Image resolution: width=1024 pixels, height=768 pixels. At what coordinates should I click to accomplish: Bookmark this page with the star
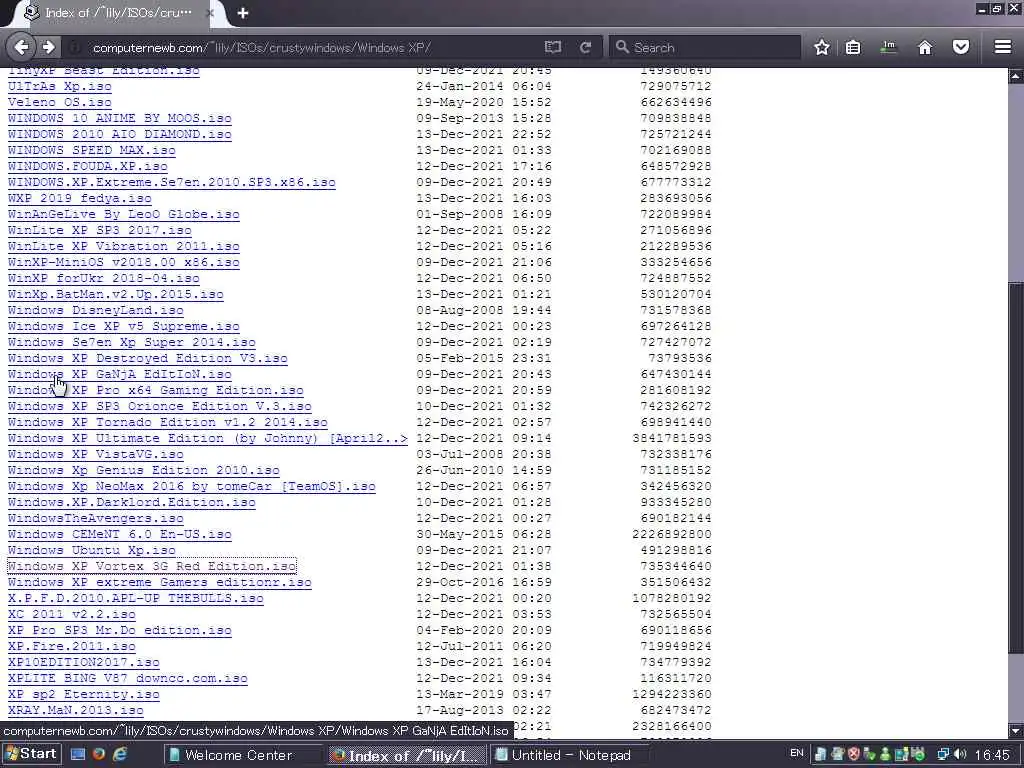pyautogui.click(x=822, y=47)
